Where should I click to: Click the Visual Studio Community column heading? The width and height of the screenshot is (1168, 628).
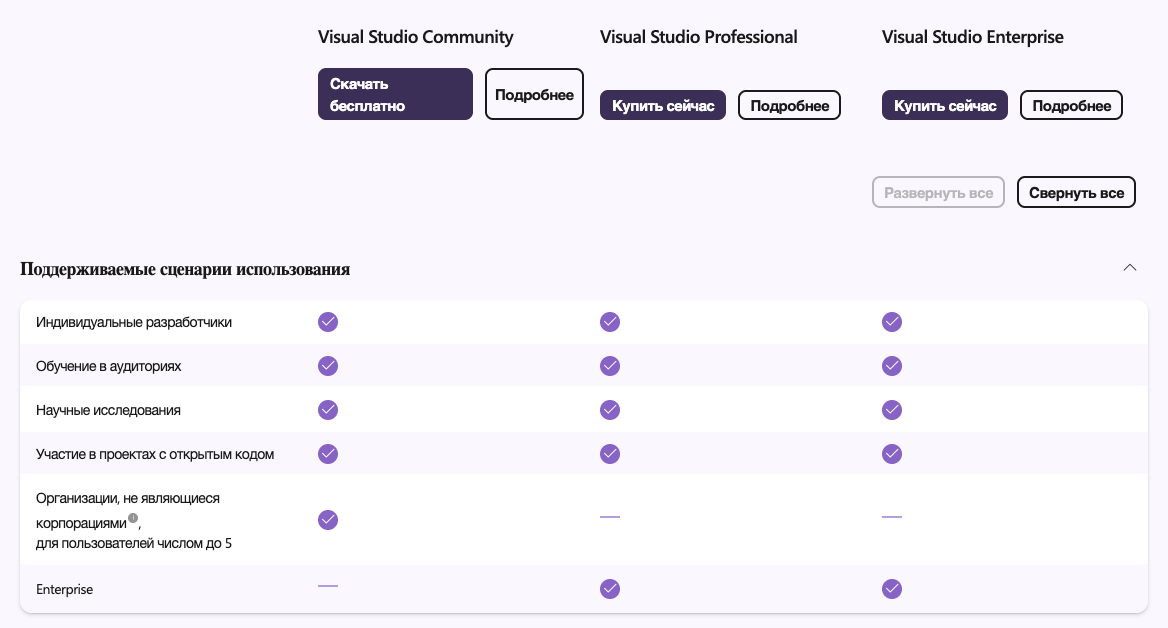[x=416, y=37]
